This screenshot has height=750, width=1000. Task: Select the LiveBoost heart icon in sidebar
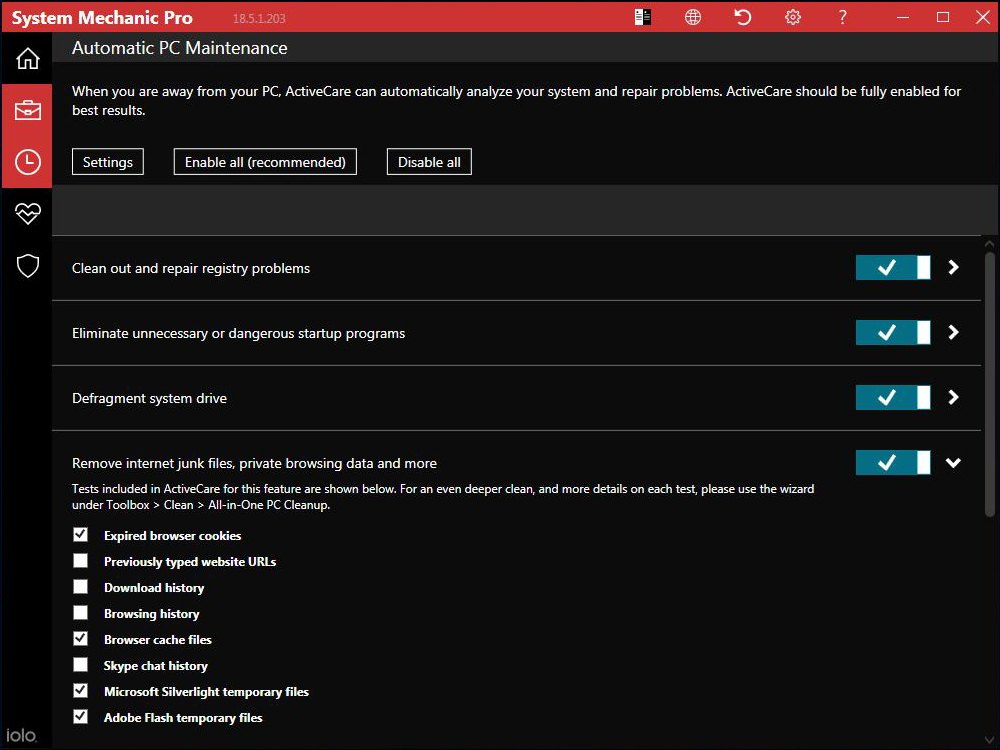(x=26, y=213)
